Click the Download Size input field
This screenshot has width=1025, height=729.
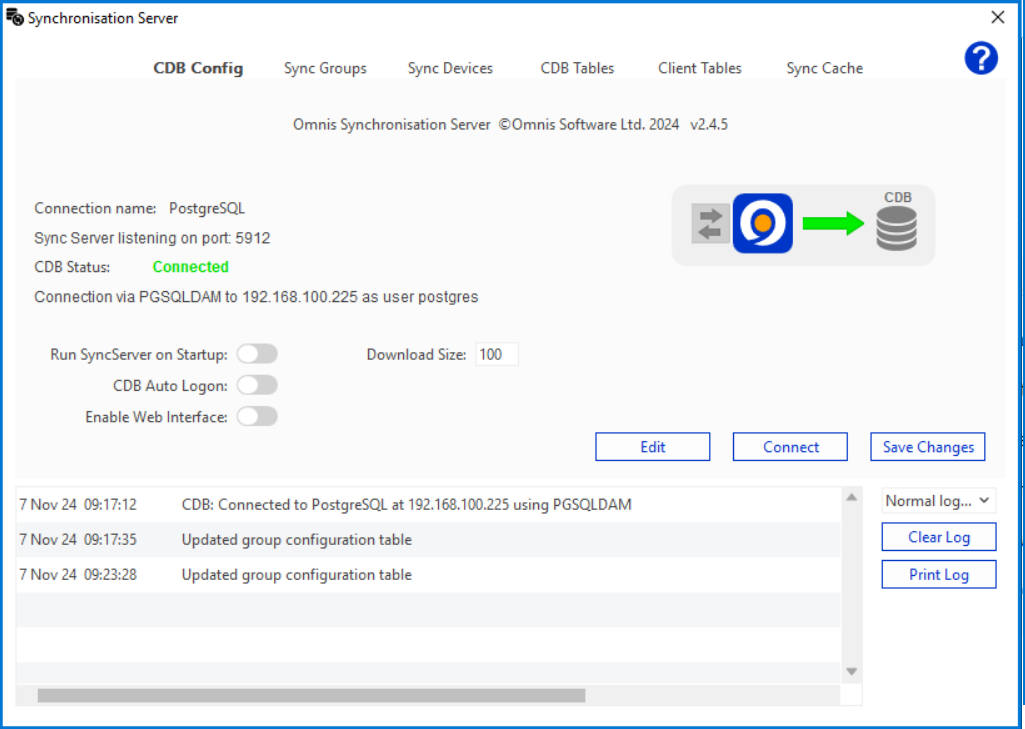(497, 354)
